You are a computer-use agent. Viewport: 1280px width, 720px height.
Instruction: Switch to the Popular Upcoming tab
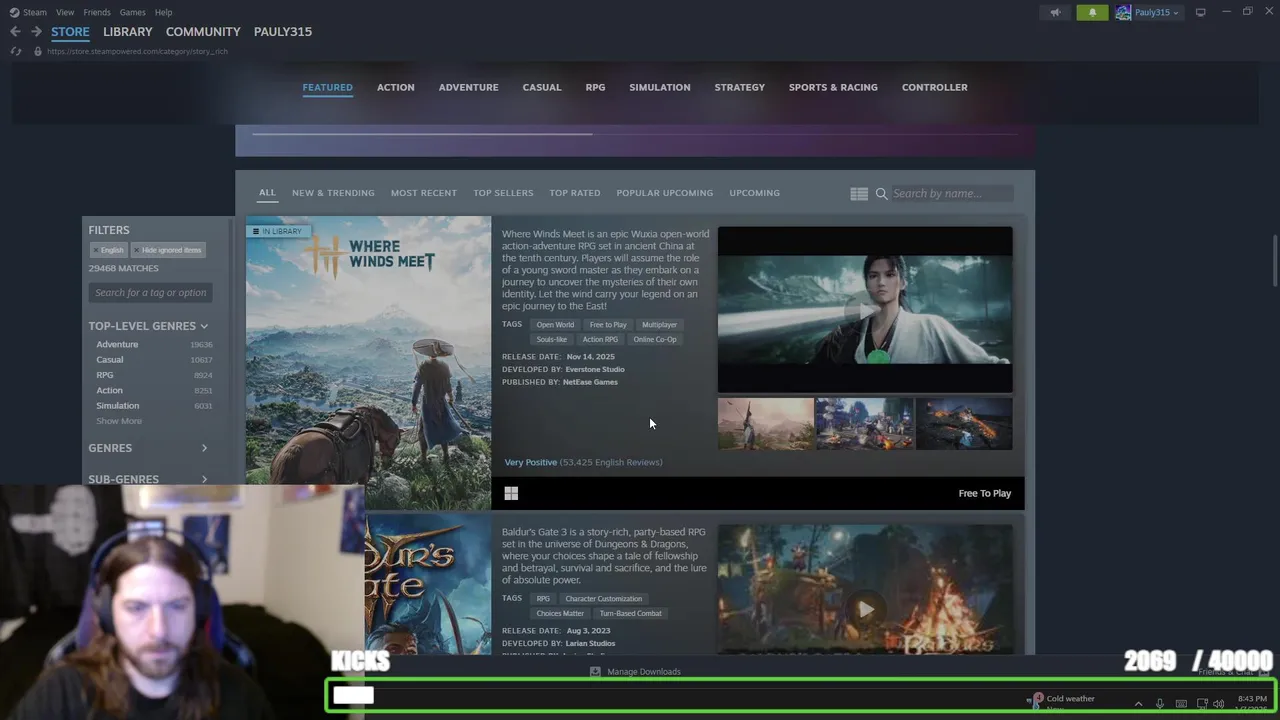click(x=665, y=193)
